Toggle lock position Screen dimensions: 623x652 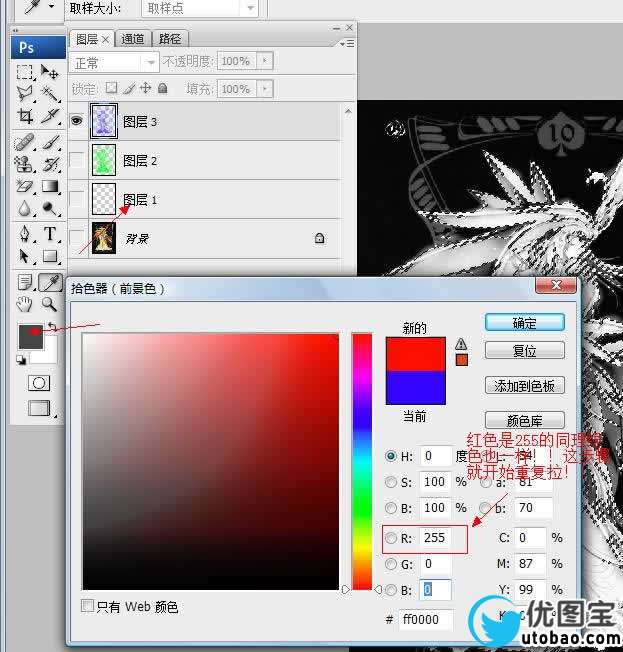[145, 88]
